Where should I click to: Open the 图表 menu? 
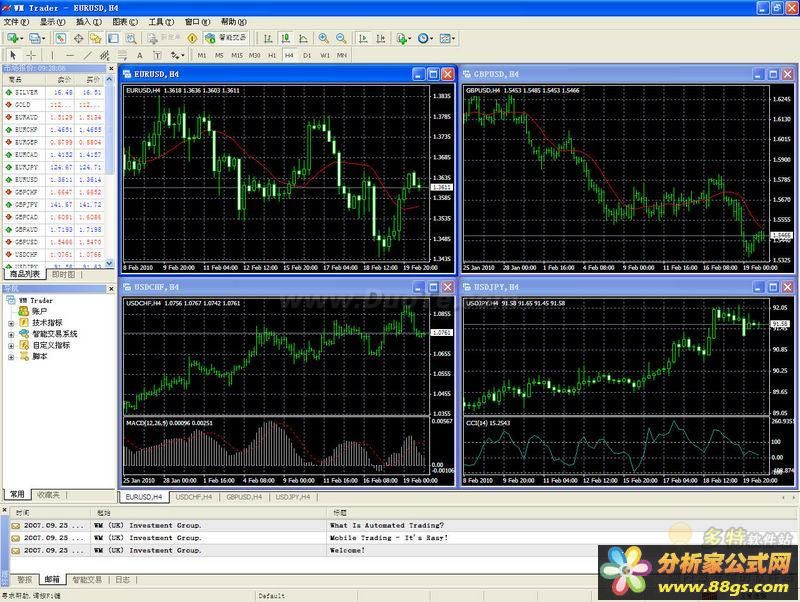125,22
